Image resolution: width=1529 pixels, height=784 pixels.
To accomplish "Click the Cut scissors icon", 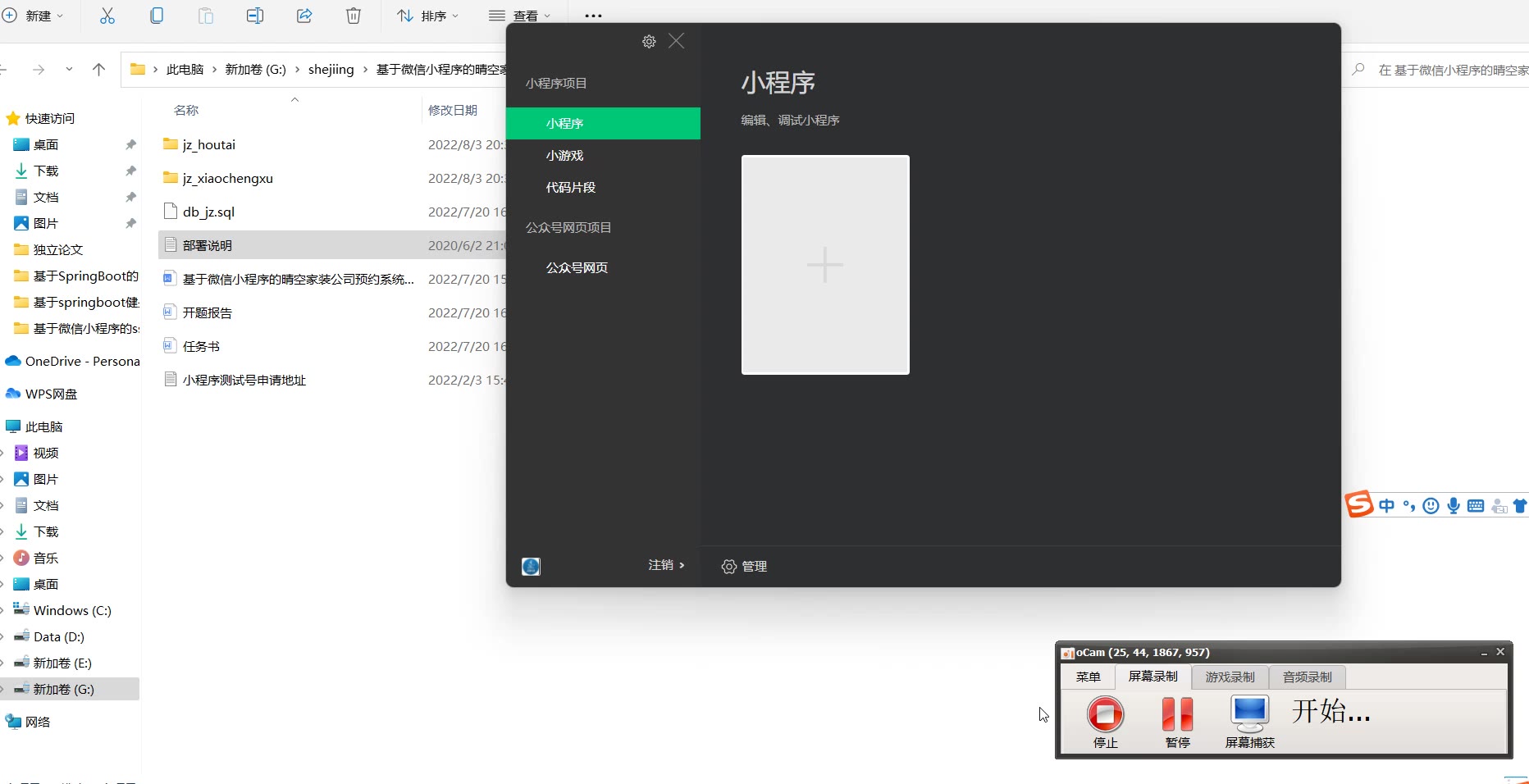I will pyautogui.click(x=107, y=16).
